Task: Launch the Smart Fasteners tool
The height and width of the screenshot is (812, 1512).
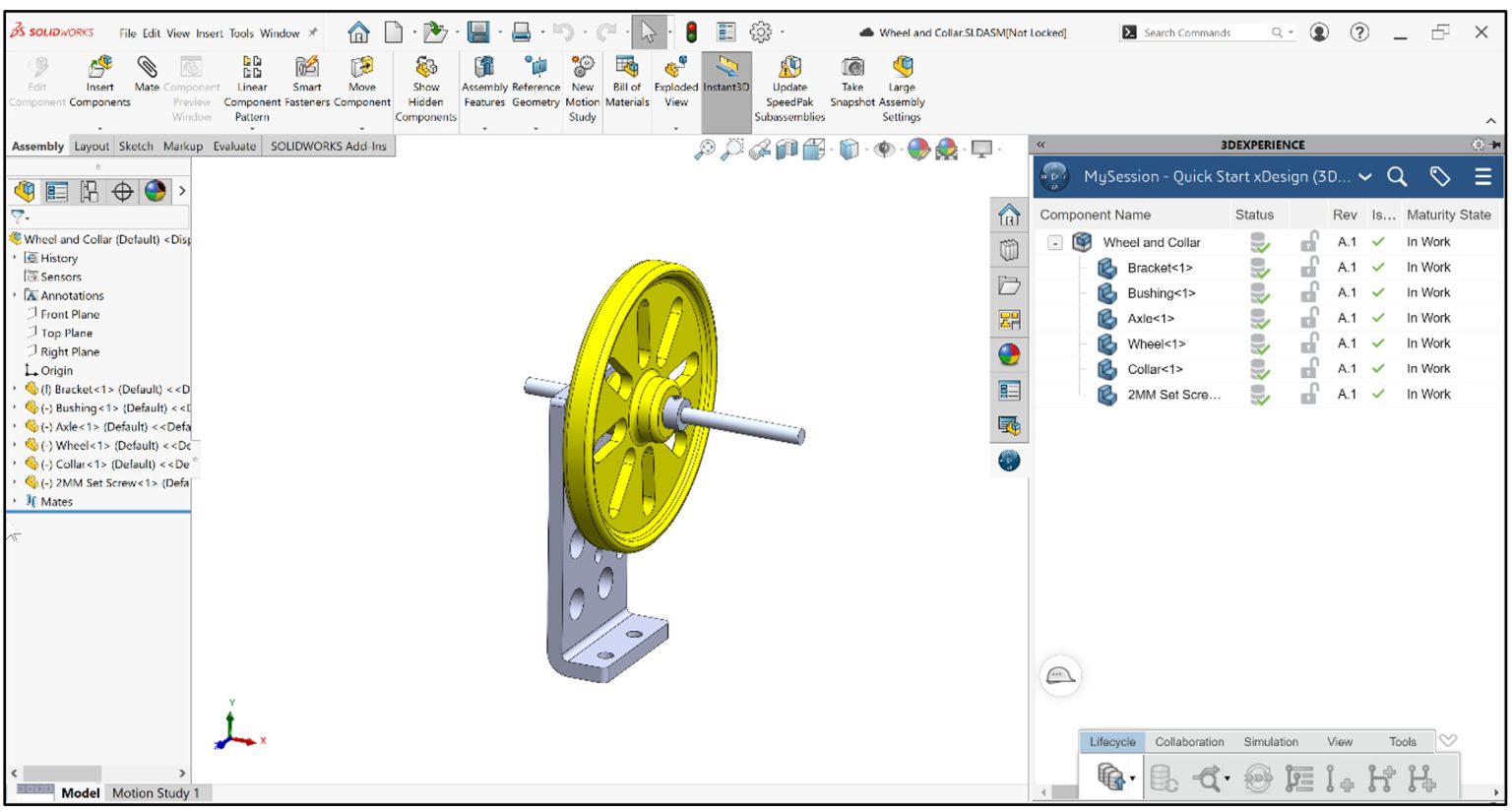Action: pos(306,79)
